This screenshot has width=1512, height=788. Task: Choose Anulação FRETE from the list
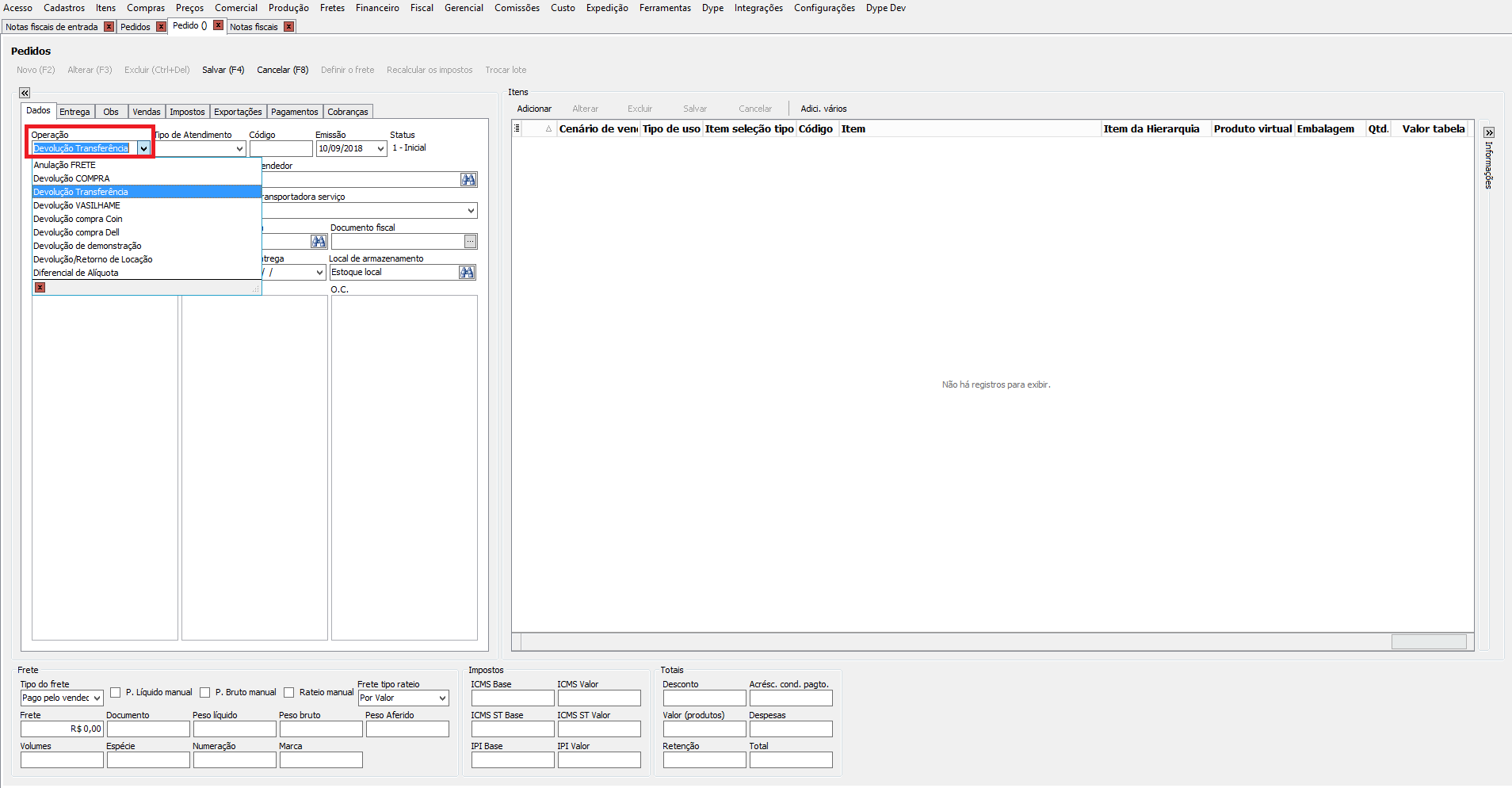[147, 165]
